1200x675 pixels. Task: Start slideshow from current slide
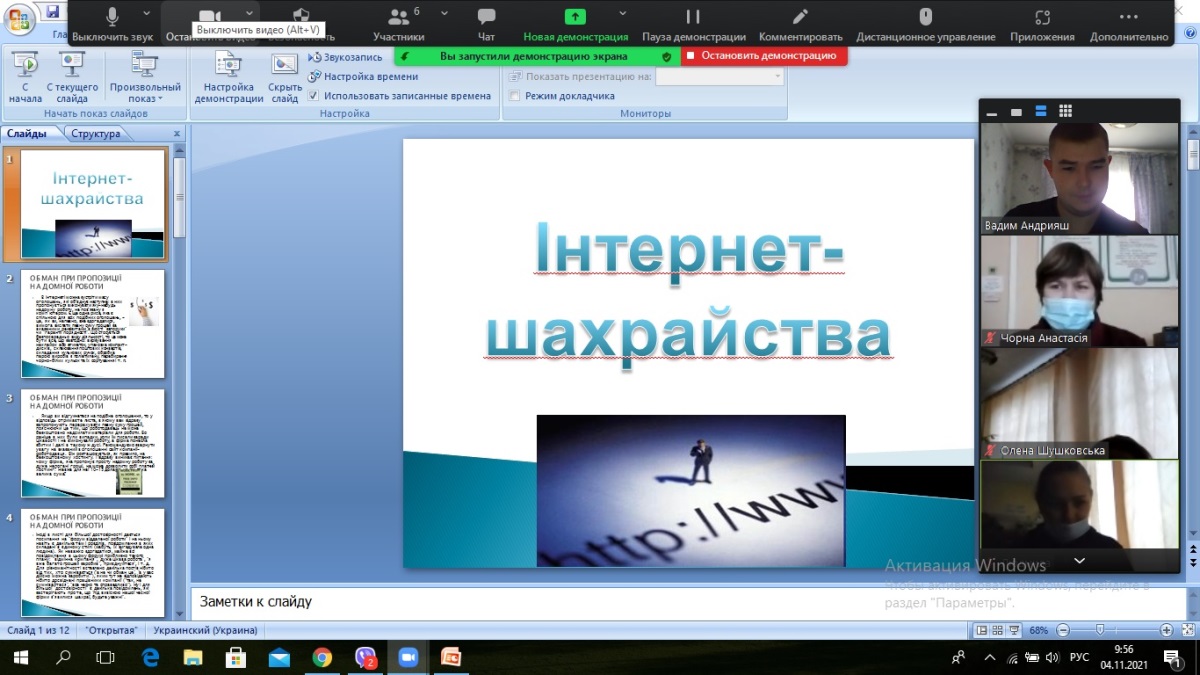tap(72, 78)
